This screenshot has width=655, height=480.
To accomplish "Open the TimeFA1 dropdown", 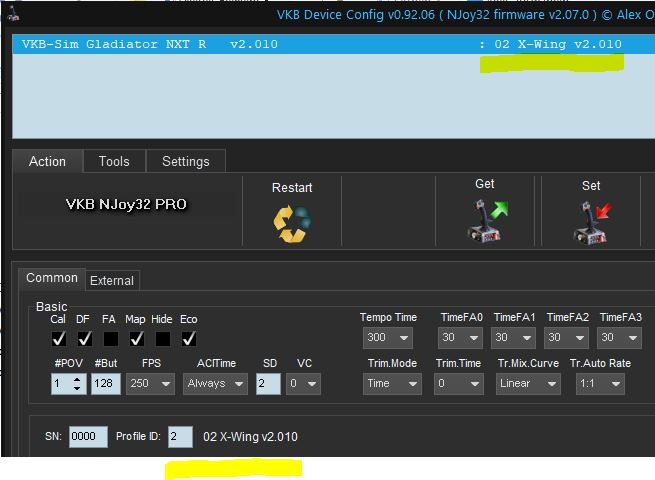I will 513,338.
